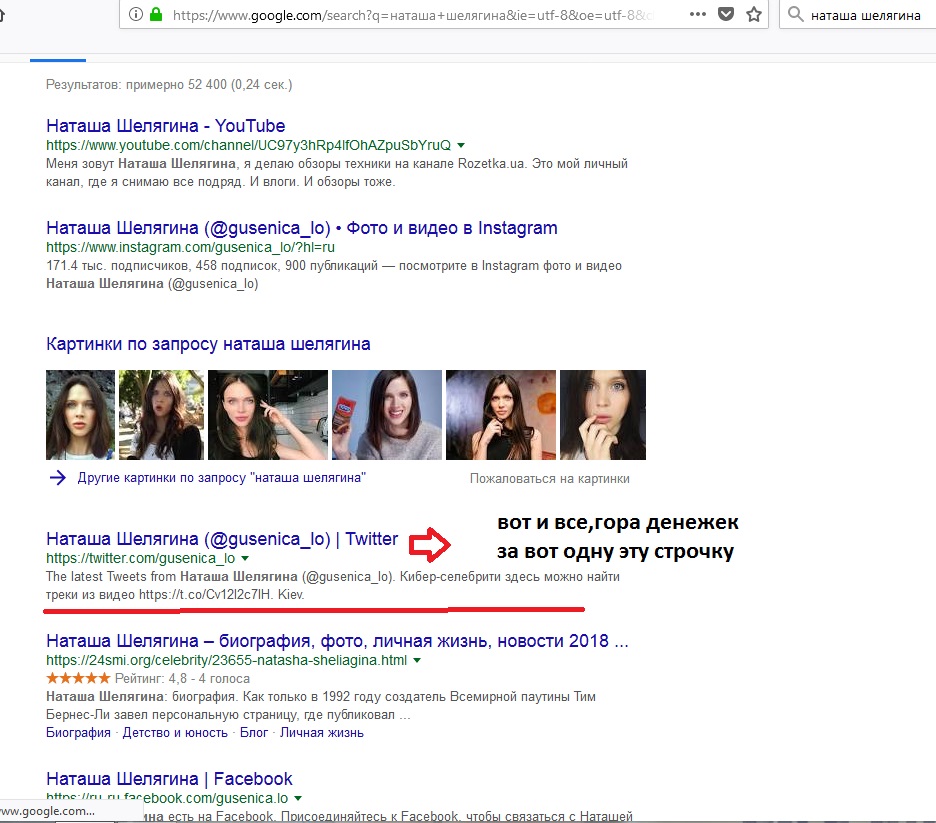This screenshot has height=823, width=936.
Task: Click the twitter.com/gusenica_lo URL text
Action: pyautogui.click(x=140, y=558)
